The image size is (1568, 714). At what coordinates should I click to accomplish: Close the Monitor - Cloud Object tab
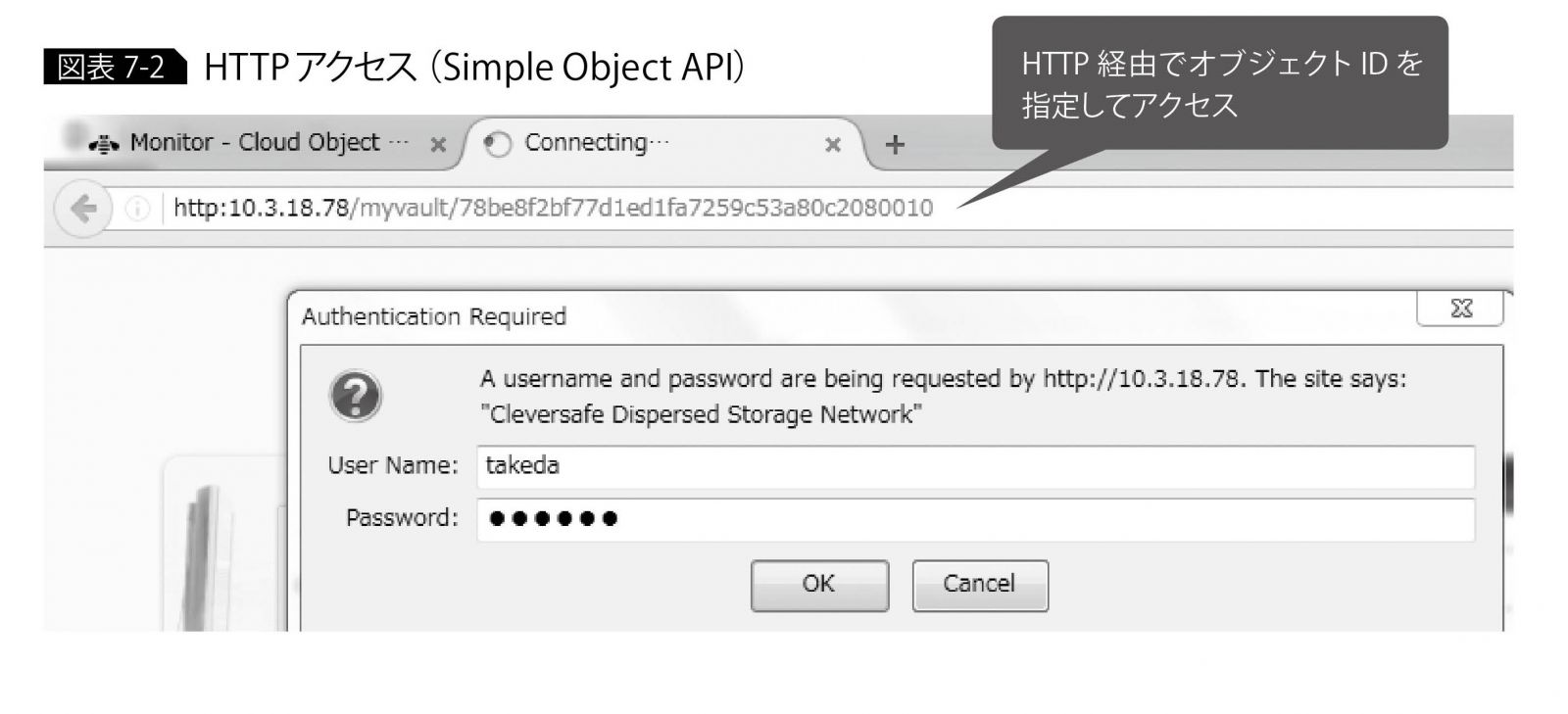pyautogui.click(x=438, y=145)
